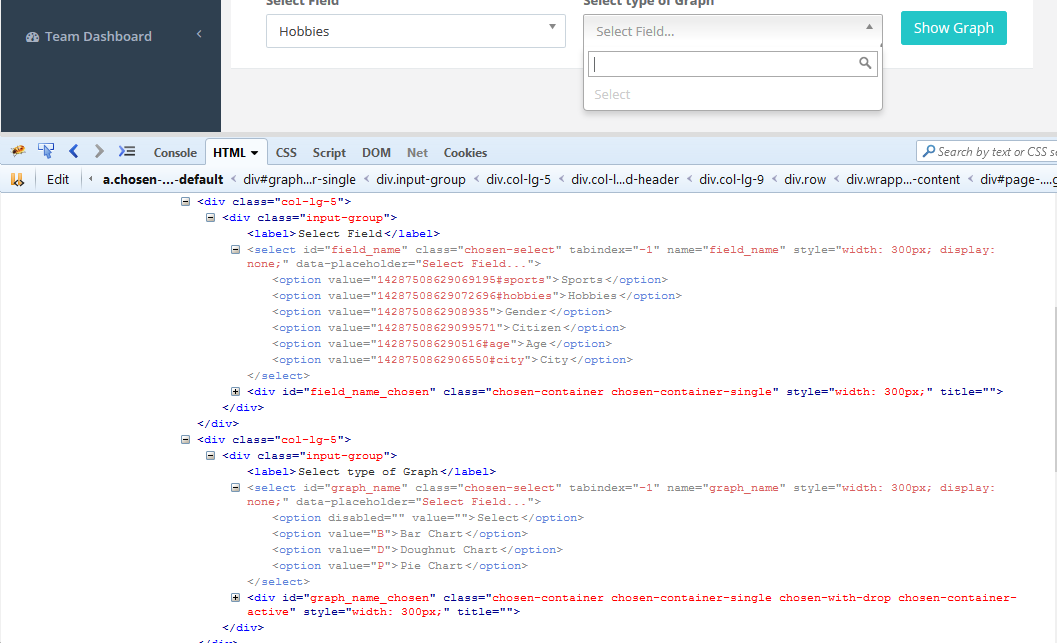Click the Search by text or CSS field
Viewport: 1057px width, 643px height.
tap(987, 152)
